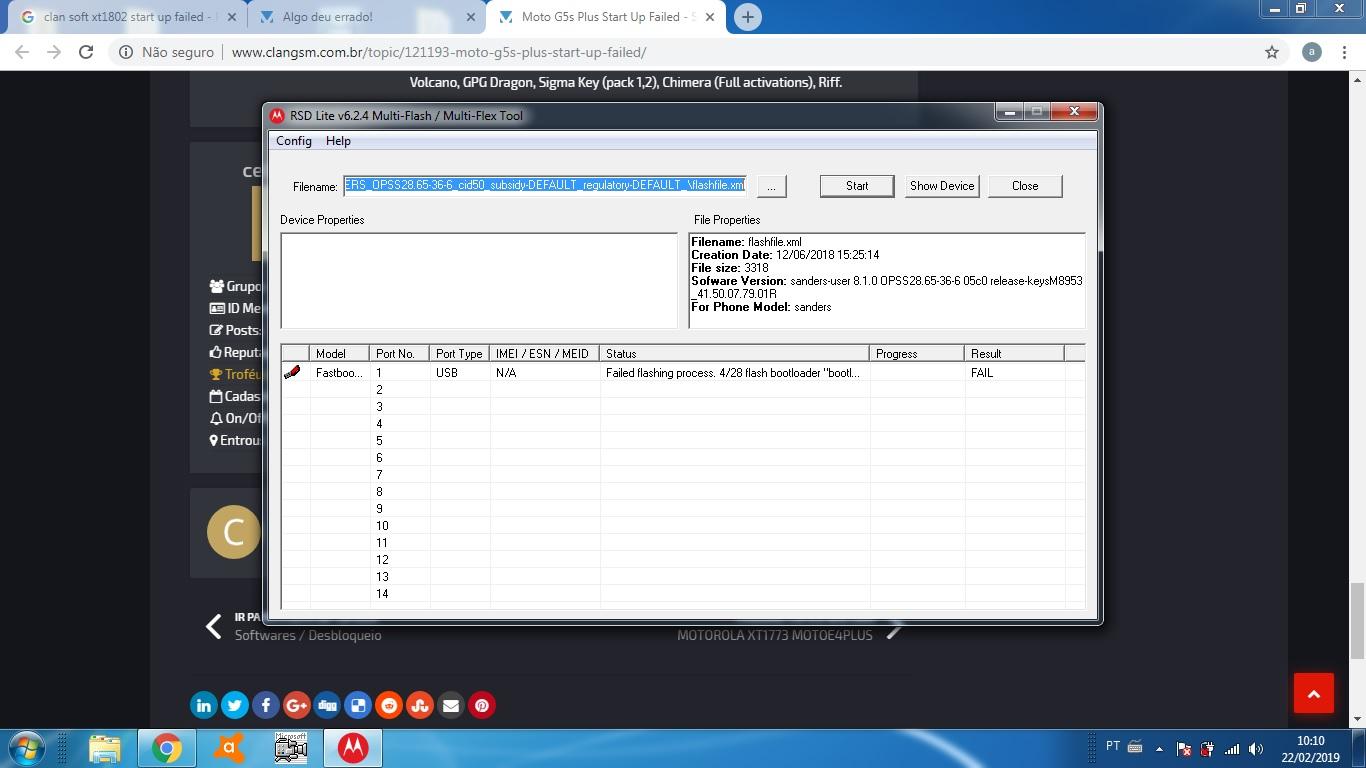Go back in the Chrome browser
Image resolution: width=1366 pixels, height=768 pixels.
click(x=22, y=52)
